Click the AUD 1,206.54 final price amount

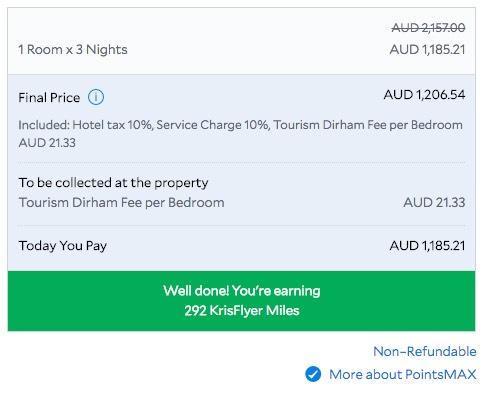[x=424, y=95]
